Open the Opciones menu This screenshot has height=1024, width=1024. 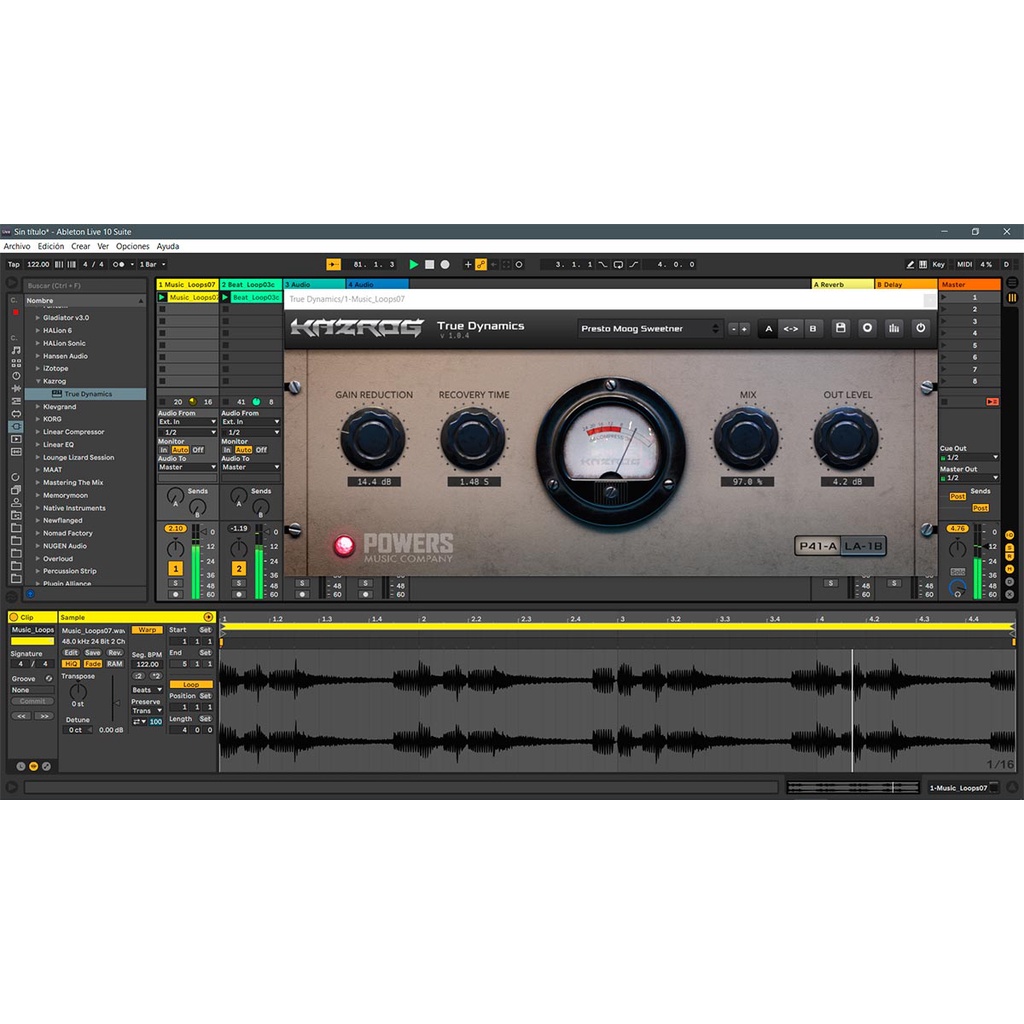pyautogui.click(x=131, y=246)
